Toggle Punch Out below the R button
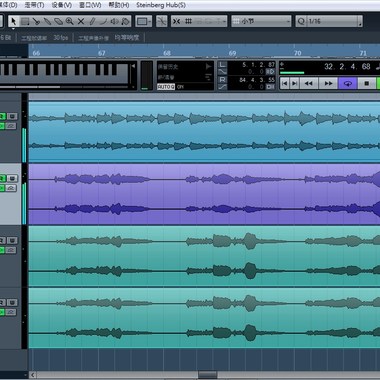 pos(222,87)
